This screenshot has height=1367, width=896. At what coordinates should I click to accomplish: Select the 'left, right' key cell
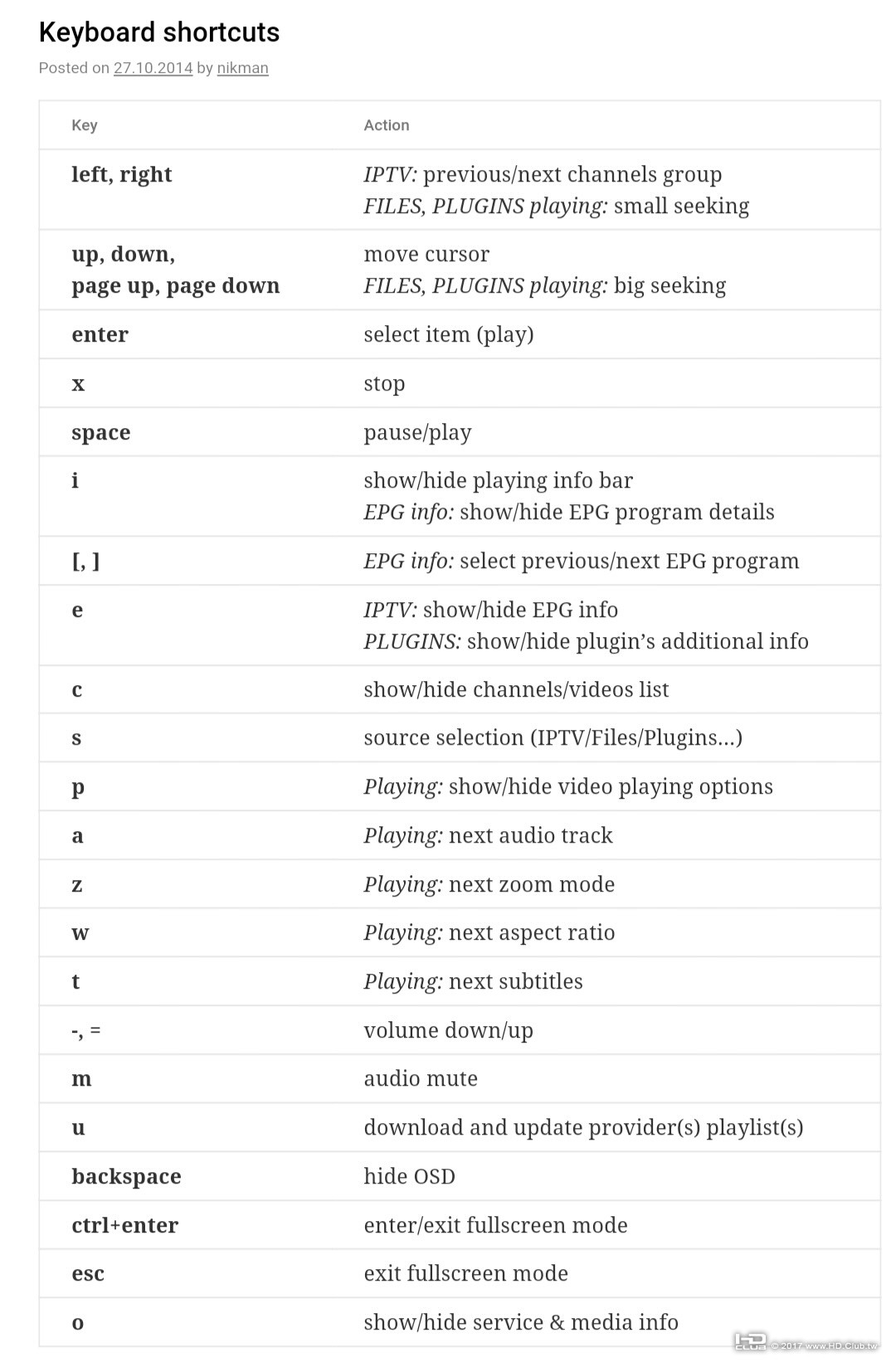point(122,174)
